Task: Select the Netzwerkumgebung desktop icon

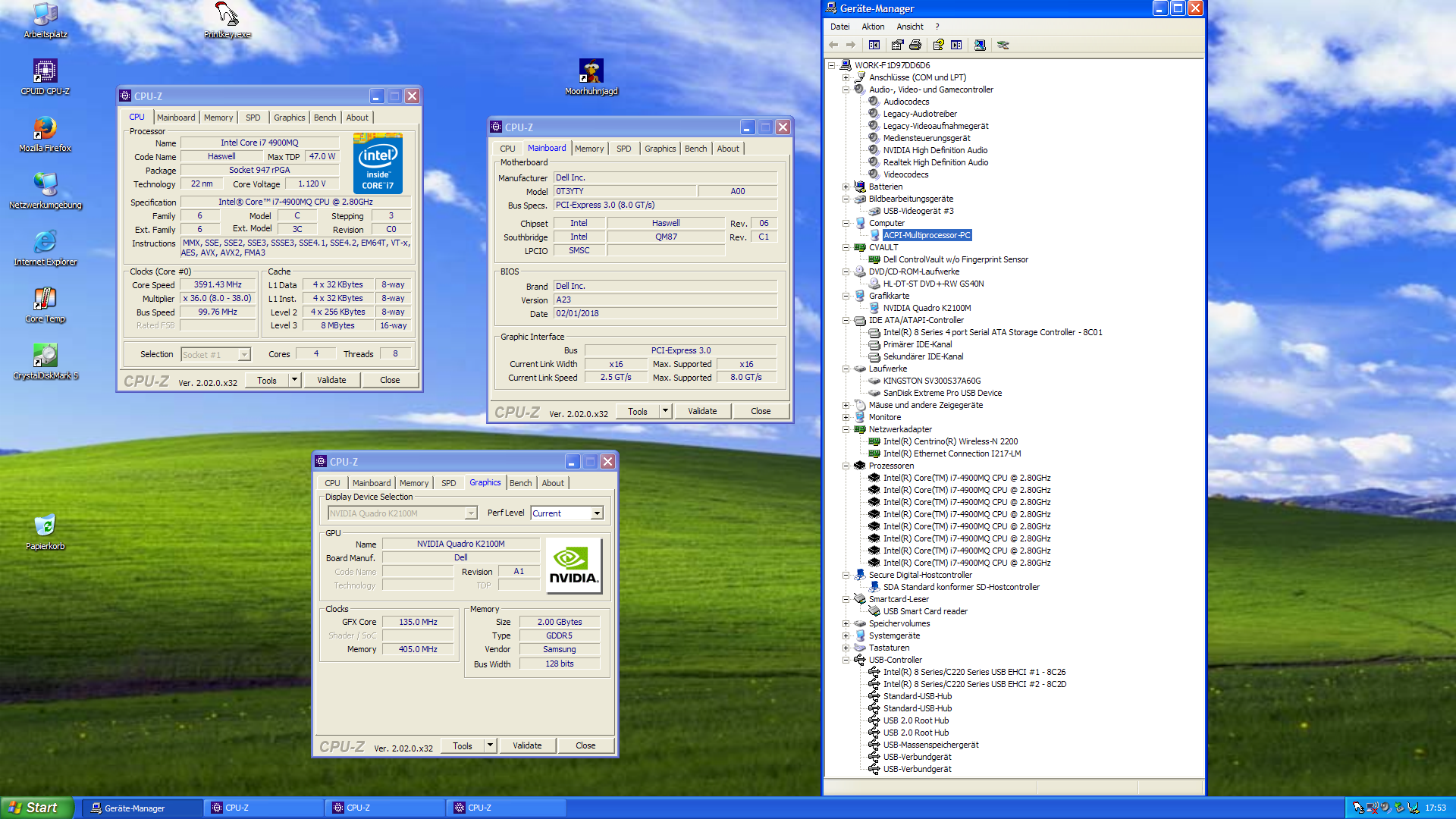Action: (x=45, y=191)
